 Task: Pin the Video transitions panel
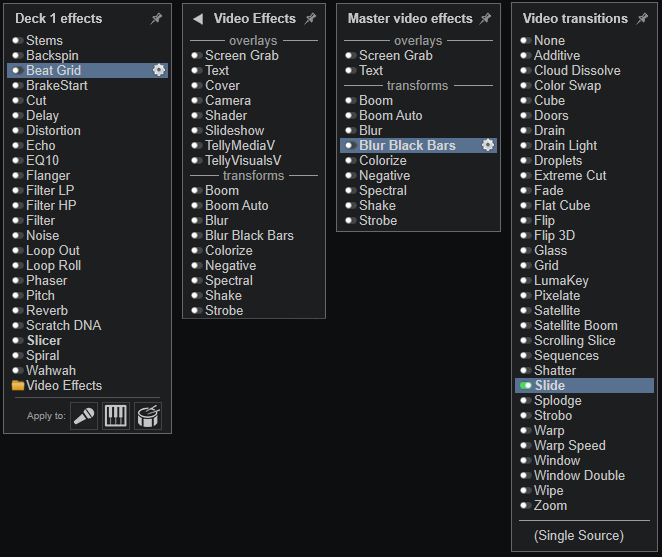click(642, 18)
